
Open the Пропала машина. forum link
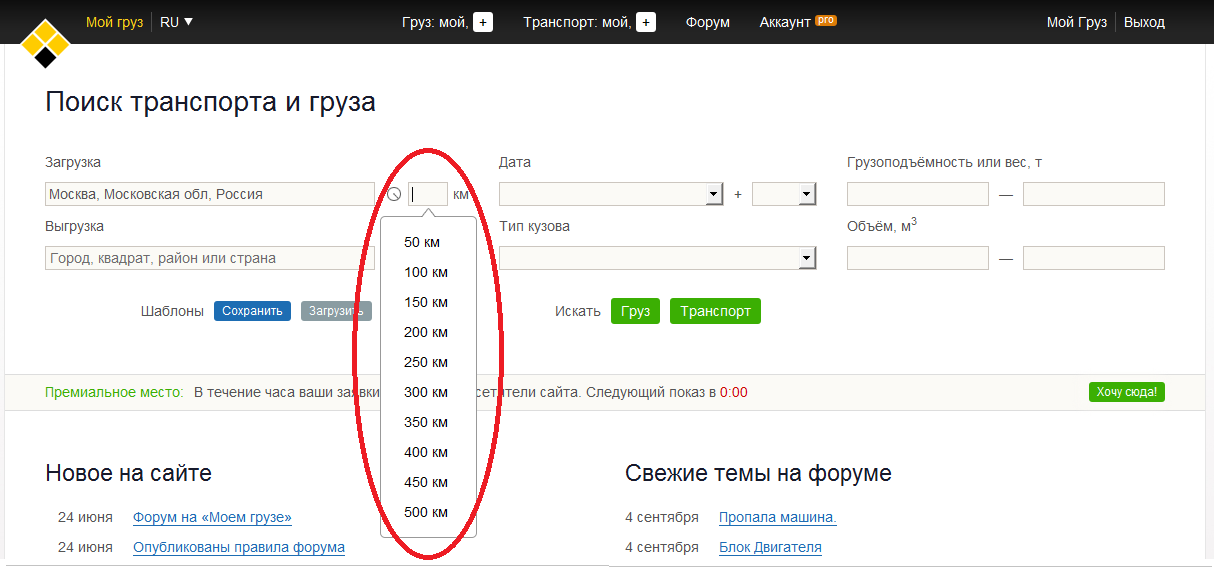pyautogui.click(x=777, y=517)
